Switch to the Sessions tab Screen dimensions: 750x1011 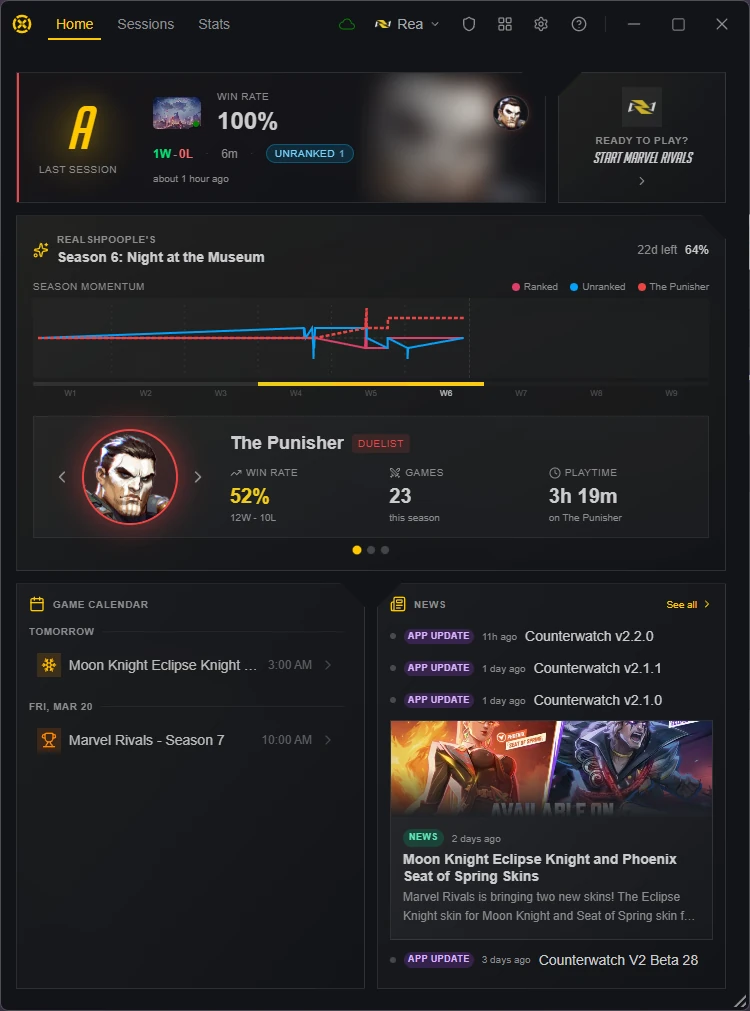[x=146, y=25]
